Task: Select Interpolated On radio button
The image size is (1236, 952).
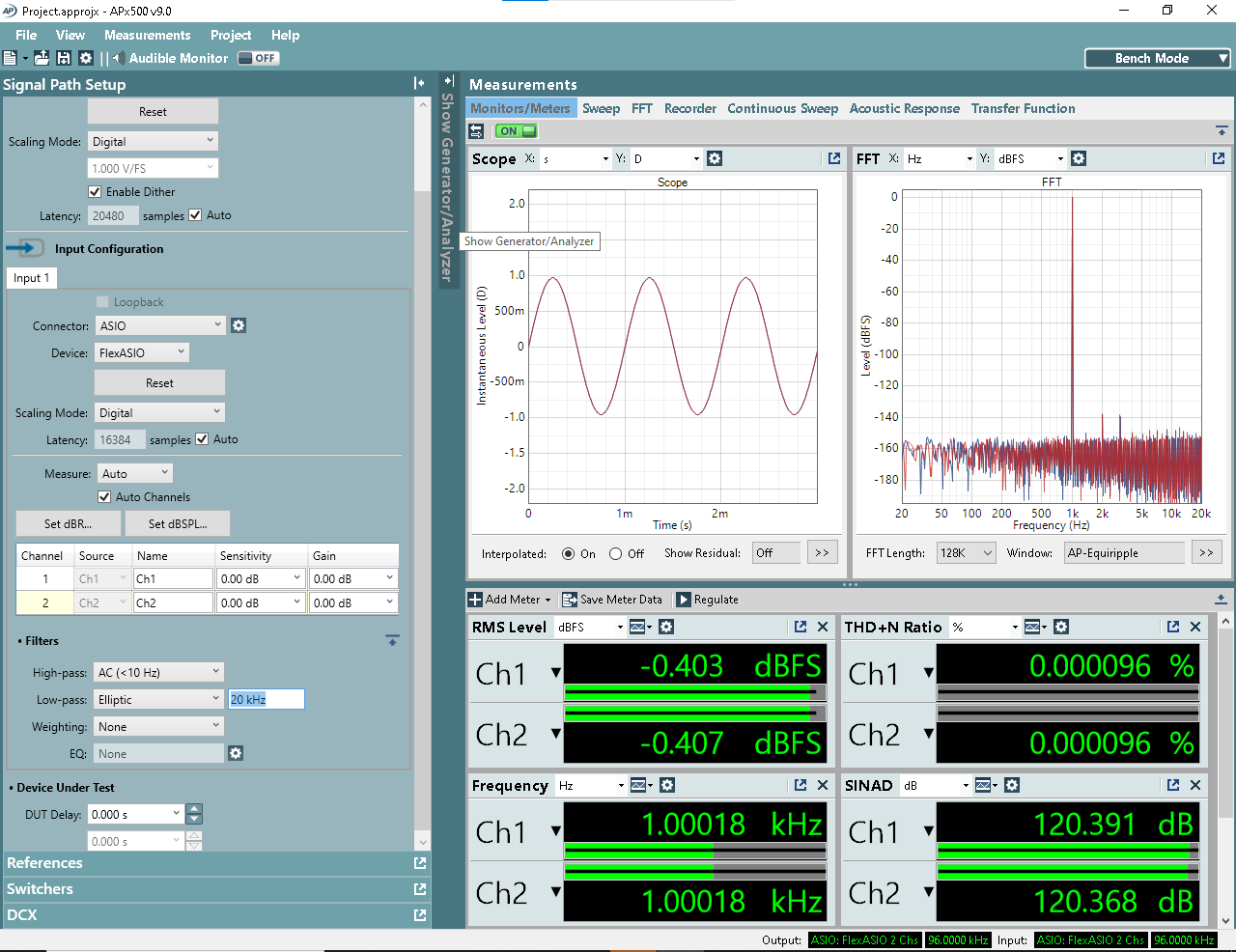Action: (x=568, y=554)
